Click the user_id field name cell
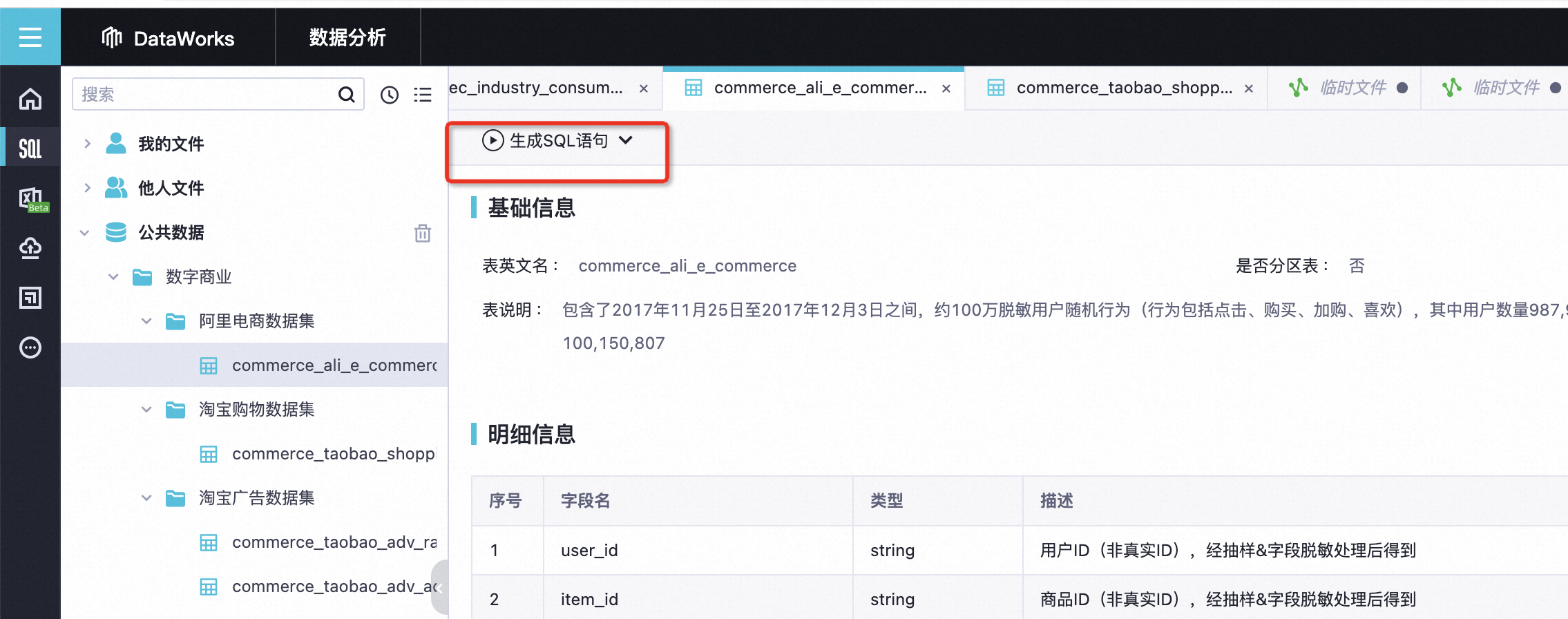Screen dimensions: 1568x619 click(x=698, y=551)
